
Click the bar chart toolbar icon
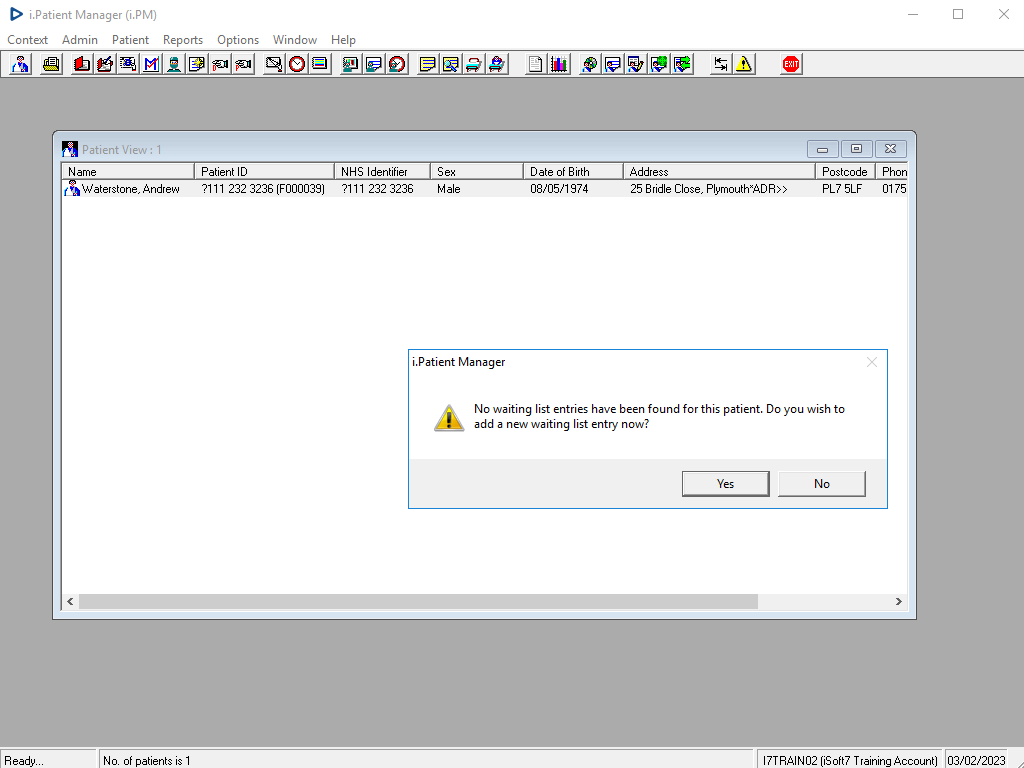(x=559, y=64)
